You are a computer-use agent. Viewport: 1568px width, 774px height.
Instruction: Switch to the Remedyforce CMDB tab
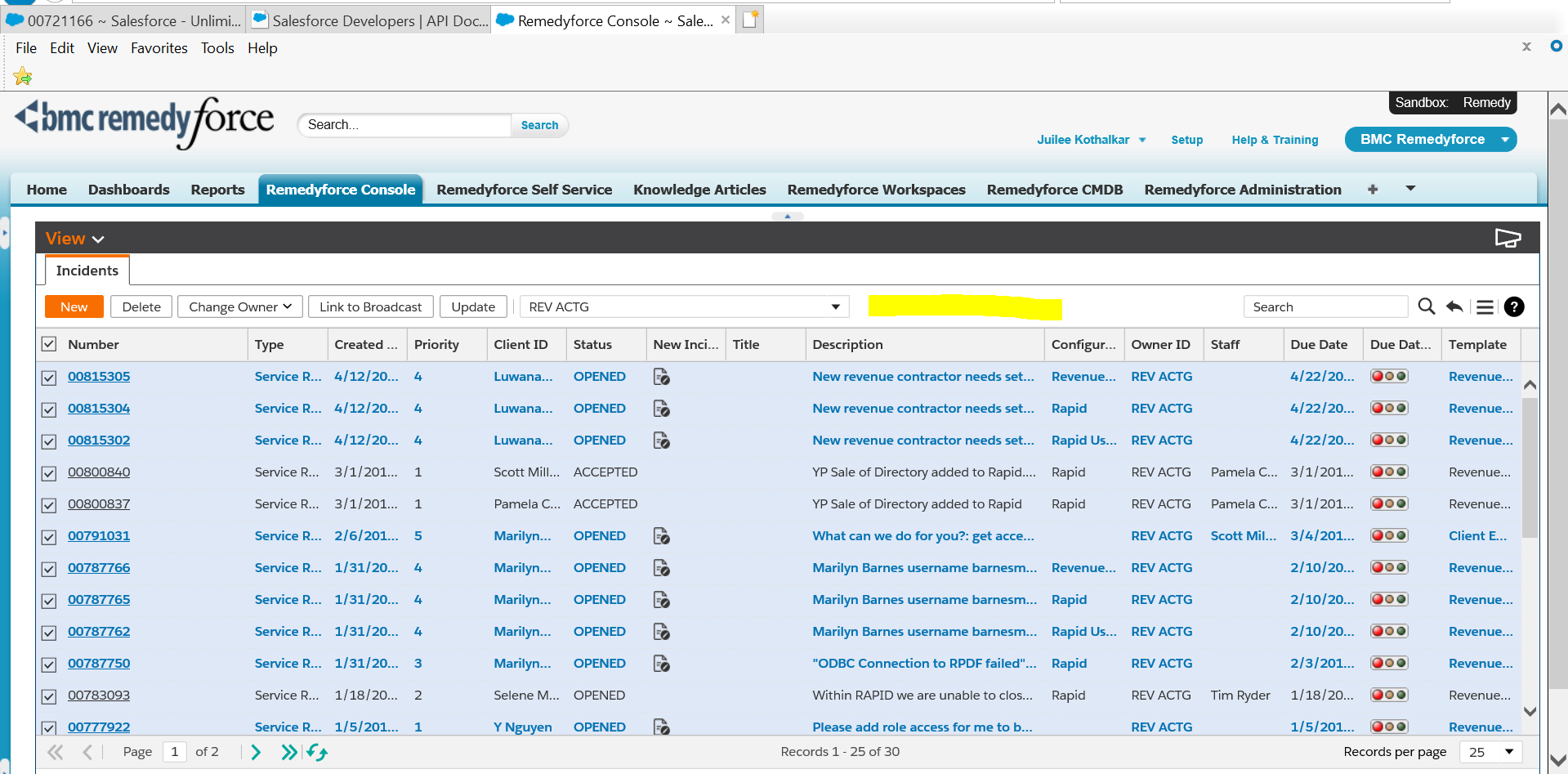[1054, 190]
